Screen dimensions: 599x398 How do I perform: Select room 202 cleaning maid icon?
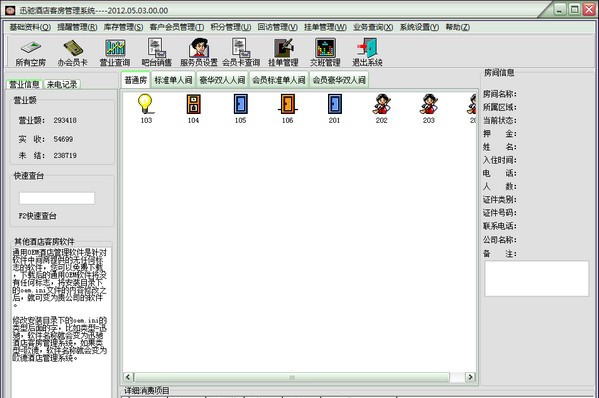(381, 104)
